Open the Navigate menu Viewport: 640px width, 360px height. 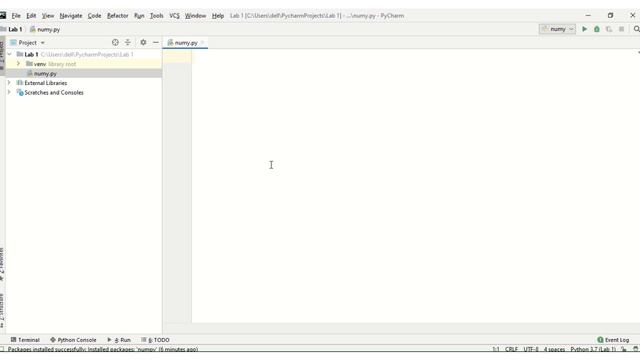coord(71,16)
